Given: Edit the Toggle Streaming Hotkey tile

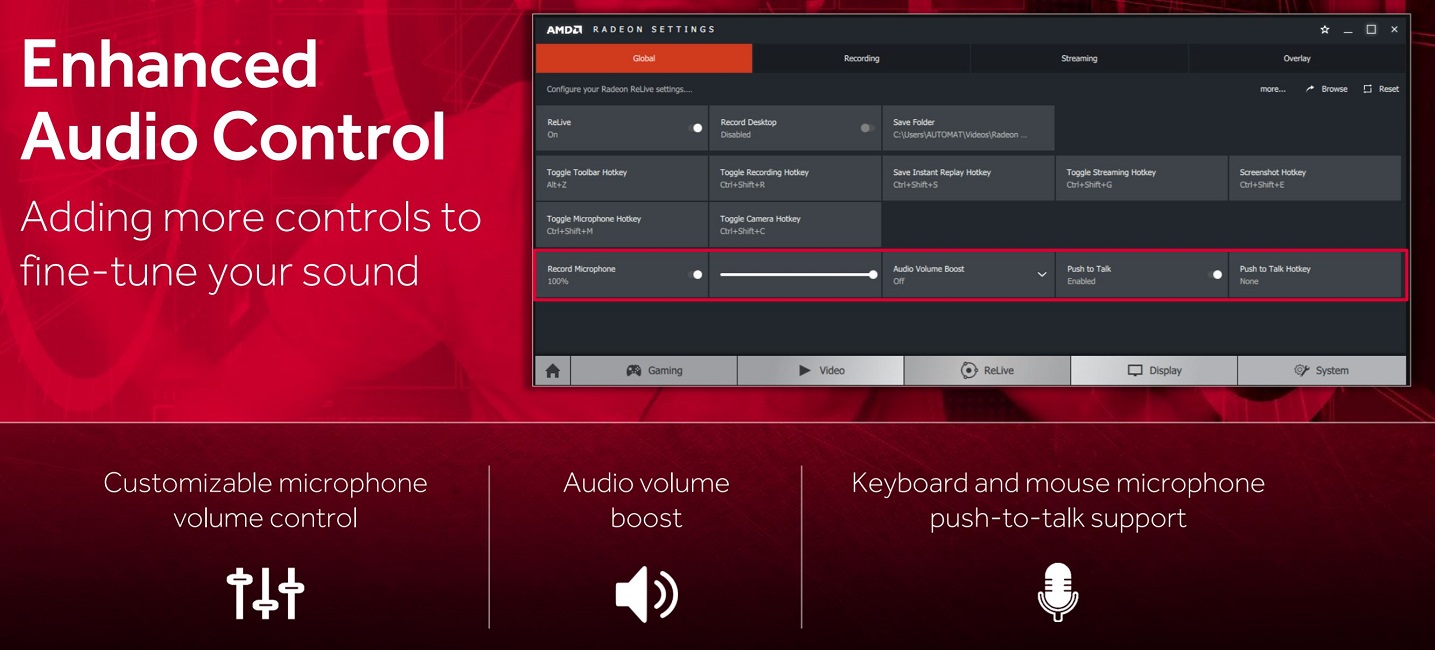Looking at the screenshot, I should click(1141, 178).
